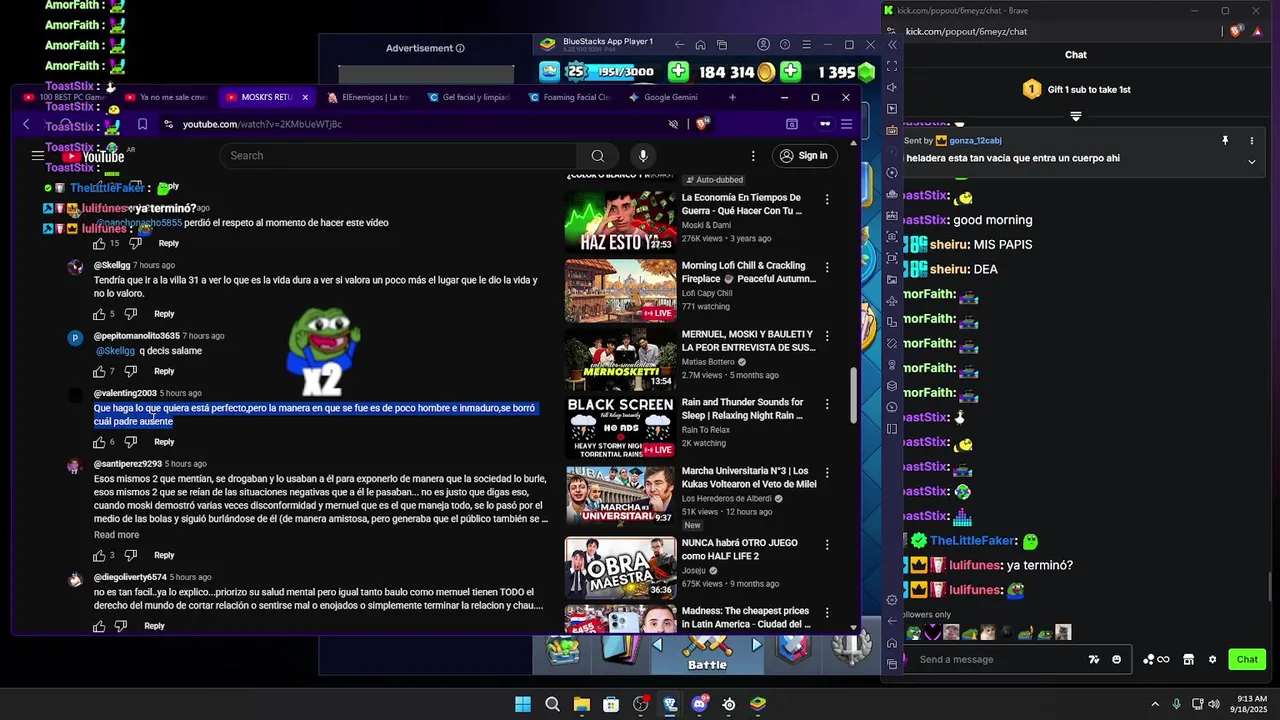Expand the santiperez9293 comment with Read more
Viewport: 1280px width, 720px height.
(x=116, y=535)
